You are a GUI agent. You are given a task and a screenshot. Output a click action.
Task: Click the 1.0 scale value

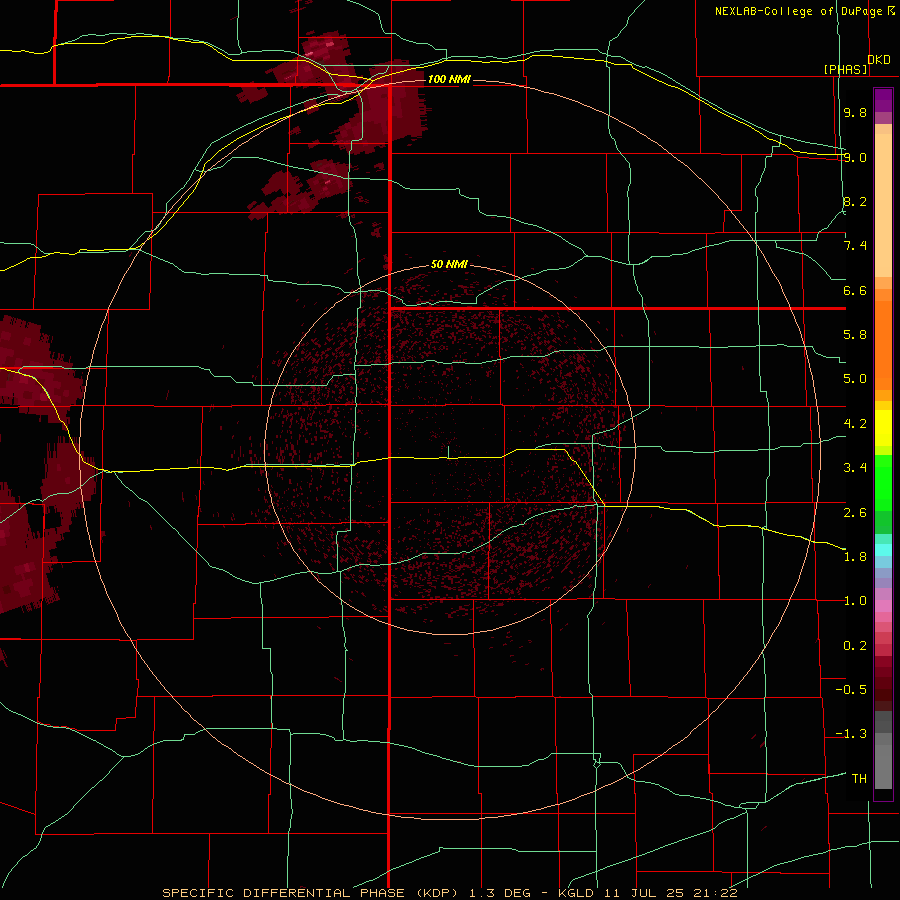[855, 601]
